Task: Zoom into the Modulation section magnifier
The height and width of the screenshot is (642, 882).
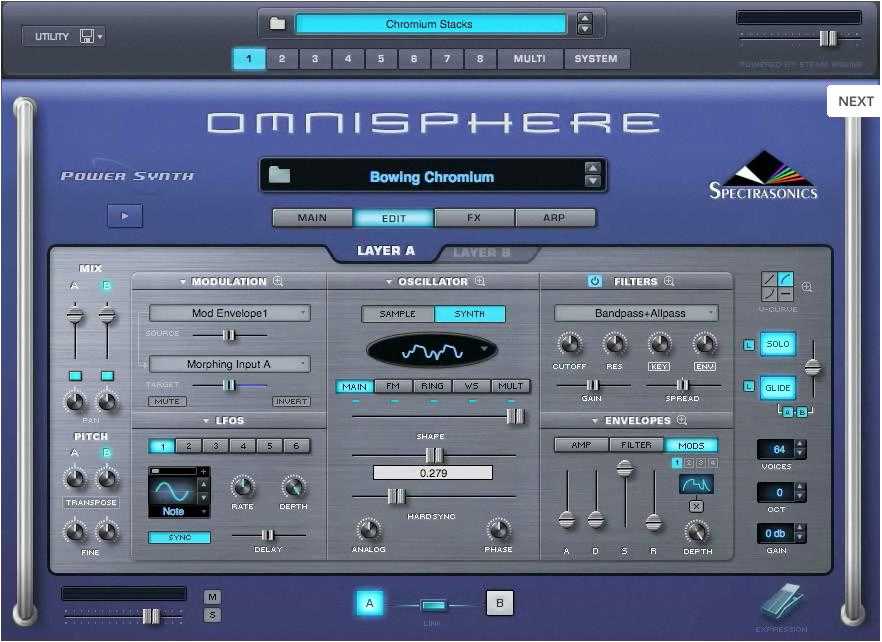Action: click(278, 281)
